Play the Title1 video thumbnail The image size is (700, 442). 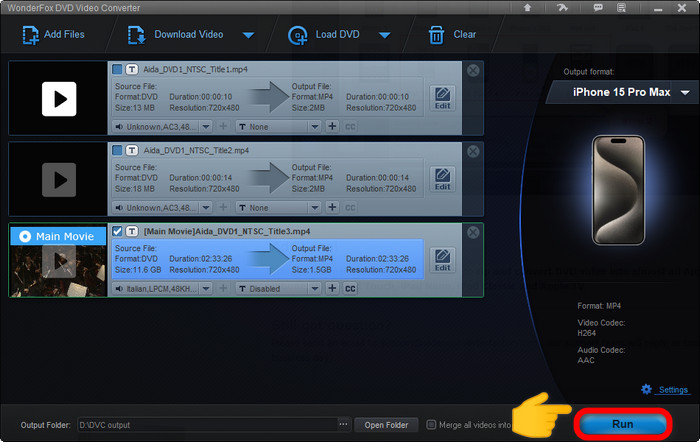coord(59,99)
